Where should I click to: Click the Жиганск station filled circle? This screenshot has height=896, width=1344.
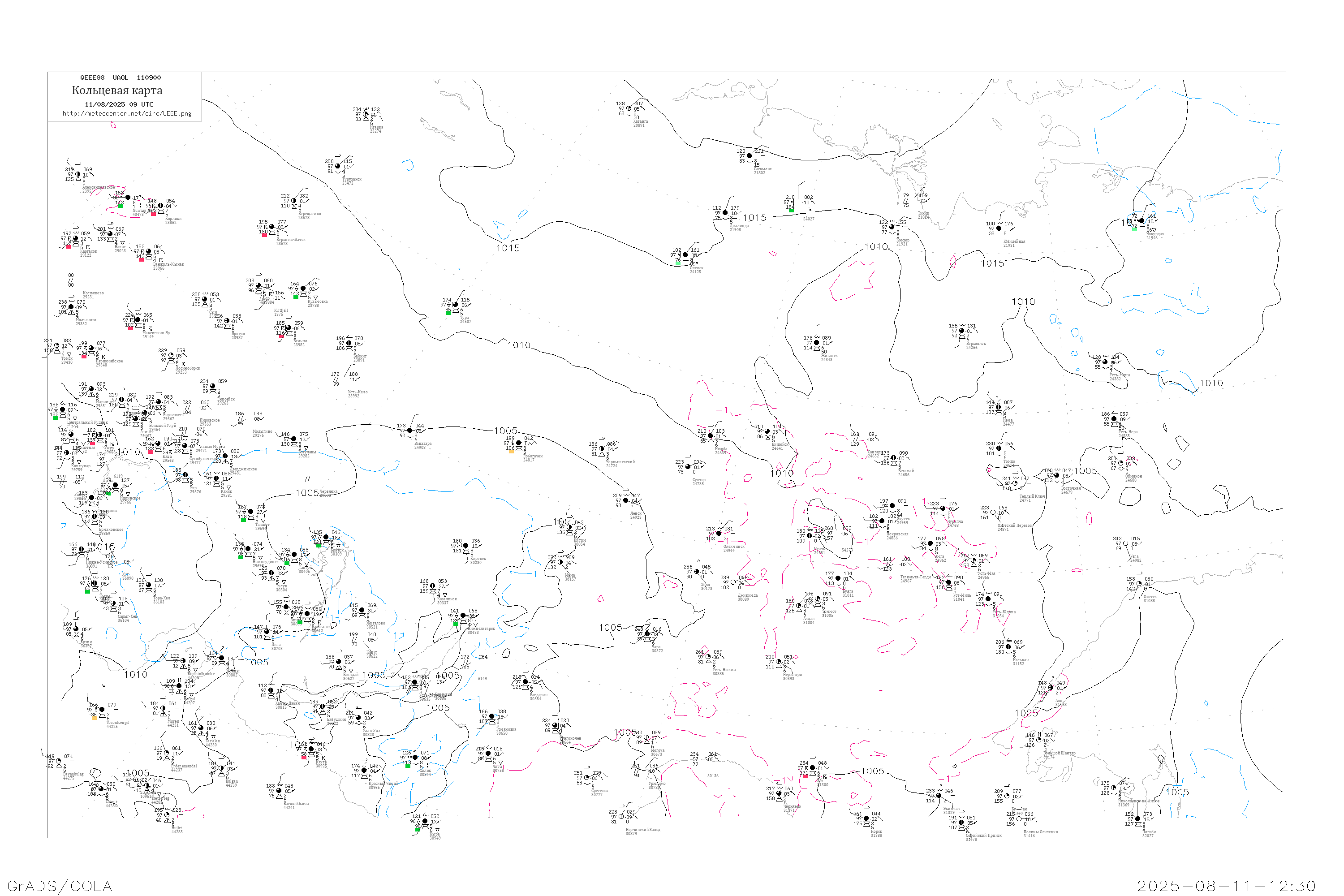(817, 343)
